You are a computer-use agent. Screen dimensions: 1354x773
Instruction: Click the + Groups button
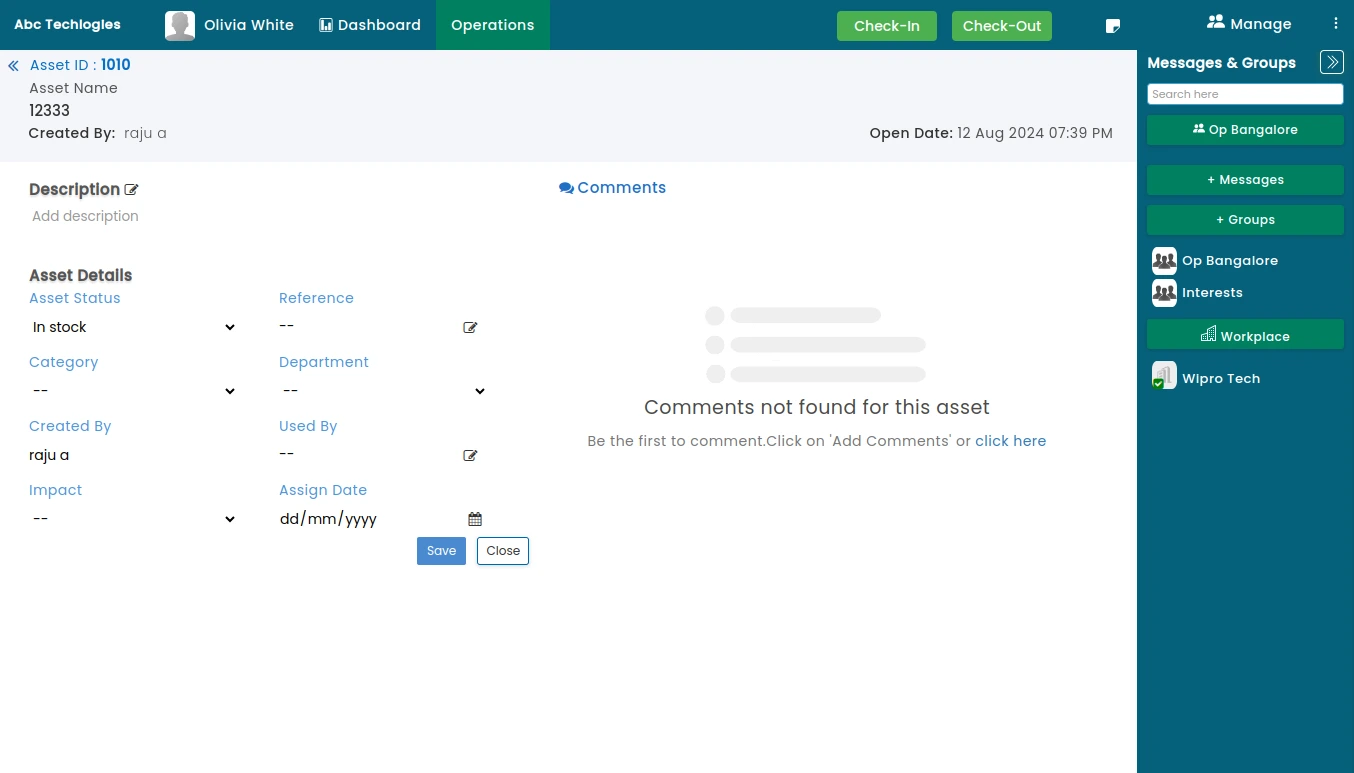pos(1245,220)
